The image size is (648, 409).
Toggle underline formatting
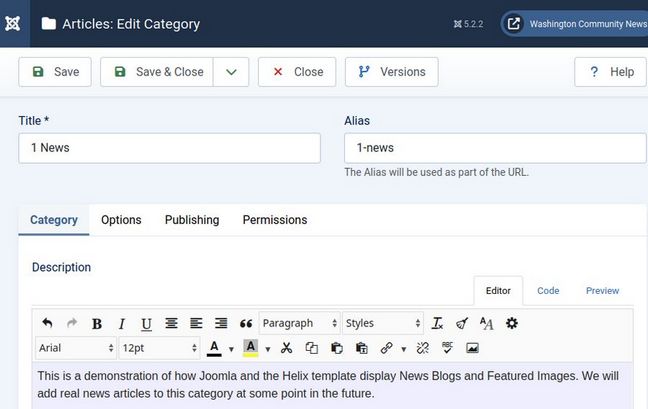tap(146, 323)
